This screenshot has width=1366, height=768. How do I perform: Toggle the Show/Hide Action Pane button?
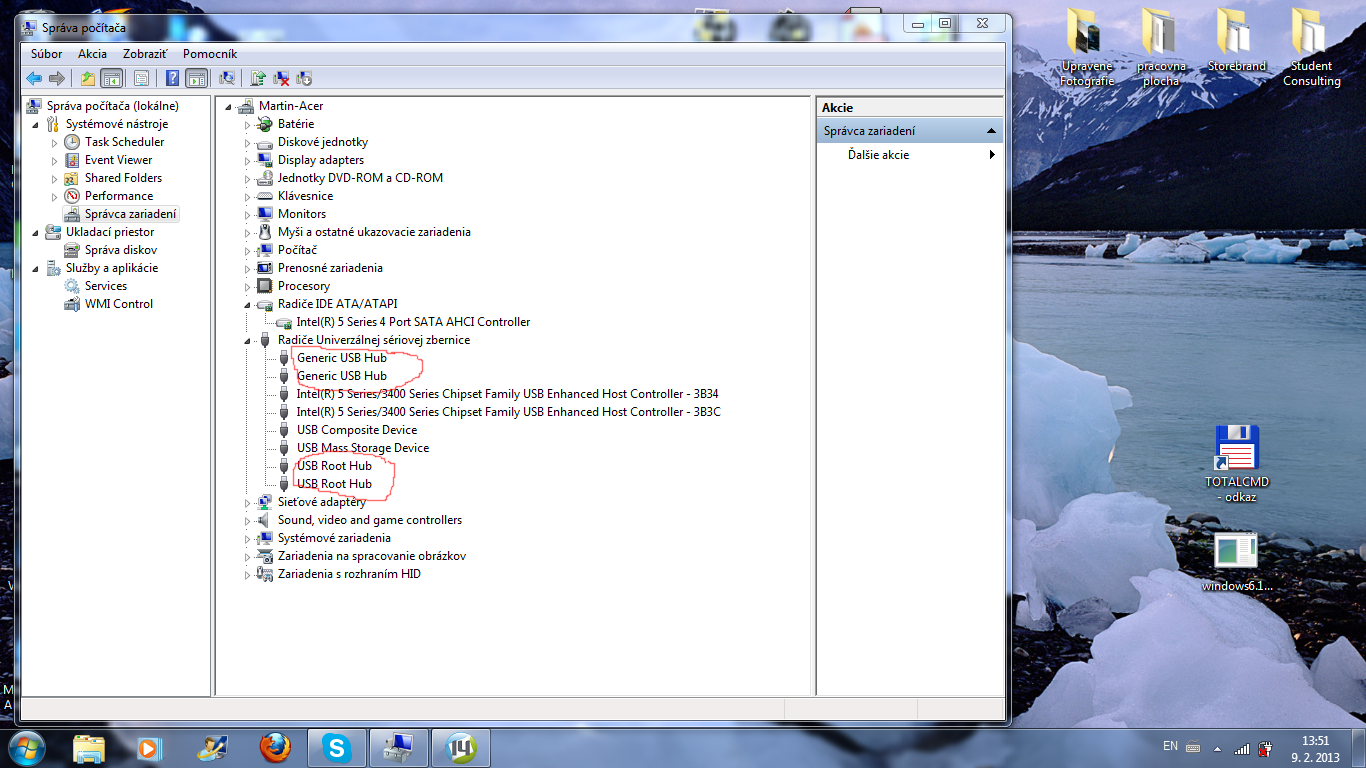tap(196, 78)
